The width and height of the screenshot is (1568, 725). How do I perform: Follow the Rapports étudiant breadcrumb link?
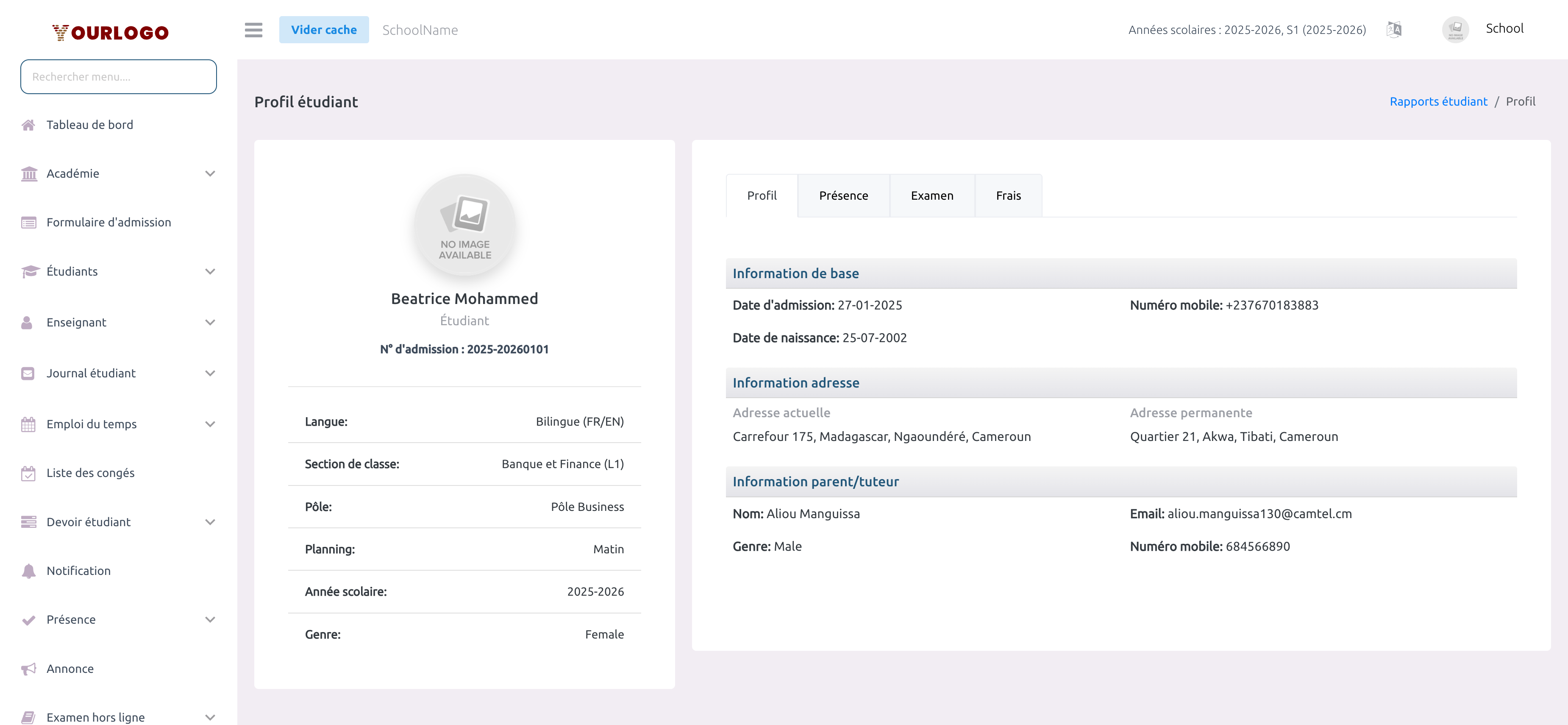coord(1438,102)
